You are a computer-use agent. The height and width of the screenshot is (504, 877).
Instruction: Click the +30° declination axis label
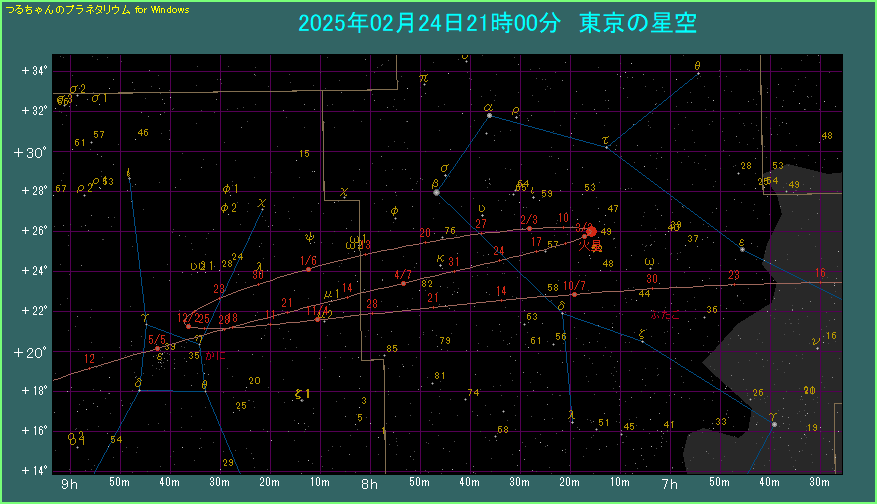30,152
